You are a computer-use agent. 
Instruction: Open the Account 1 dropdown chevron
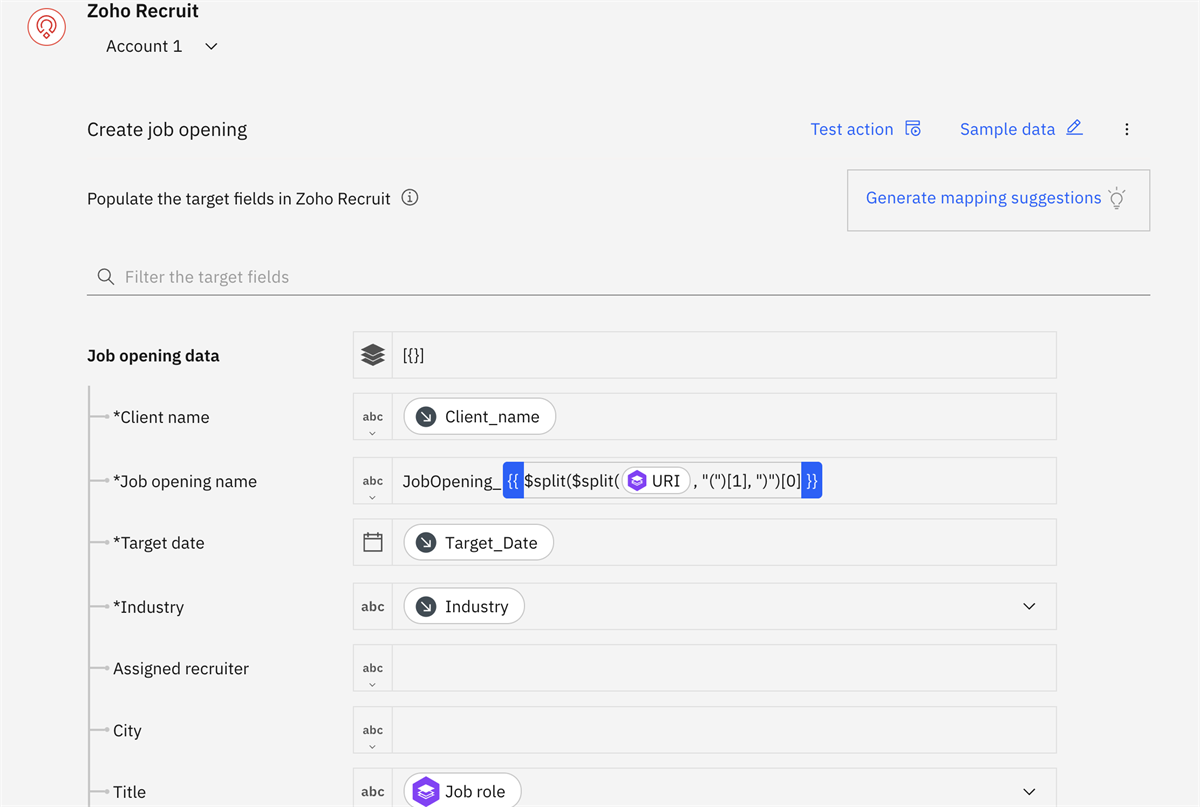coord(211,46)
